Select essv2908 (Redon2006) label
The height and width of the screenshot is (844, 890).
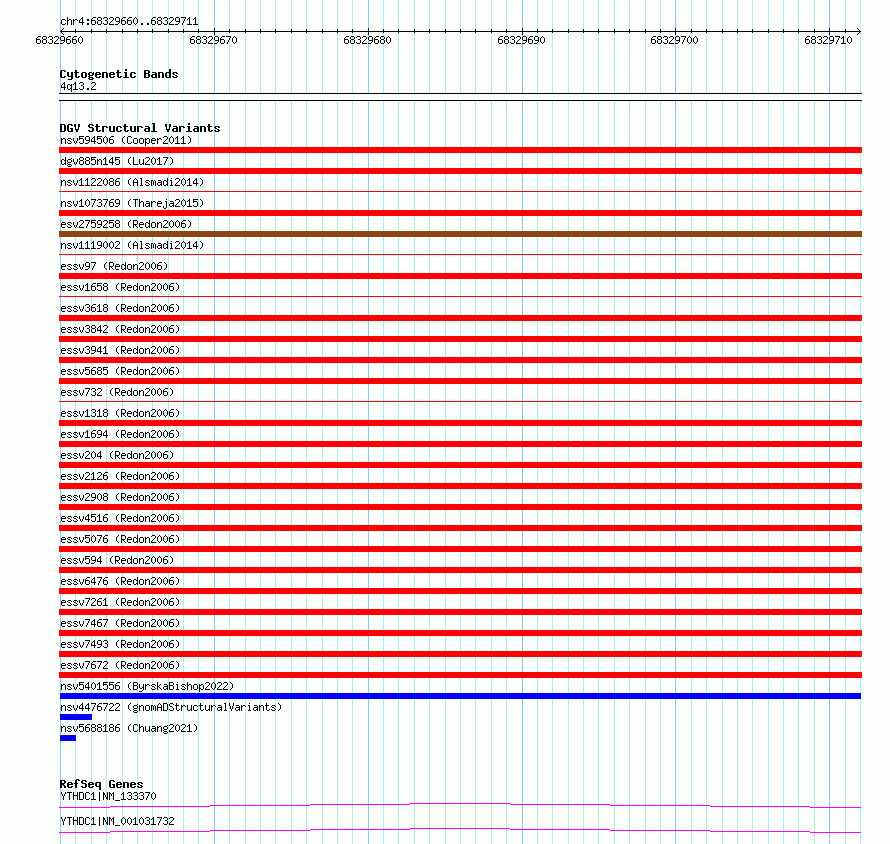pyautogui.click(x=120, y=497)
